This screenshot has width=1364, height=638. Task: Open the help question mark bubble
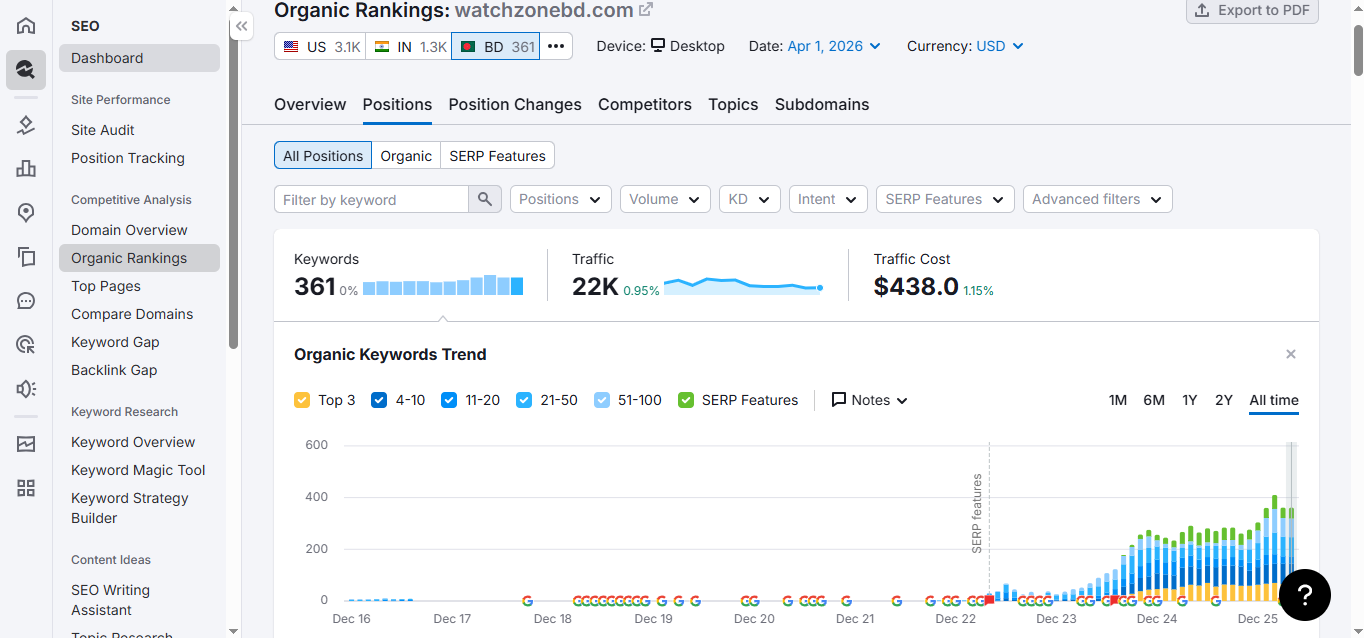tap(1305, 595)
